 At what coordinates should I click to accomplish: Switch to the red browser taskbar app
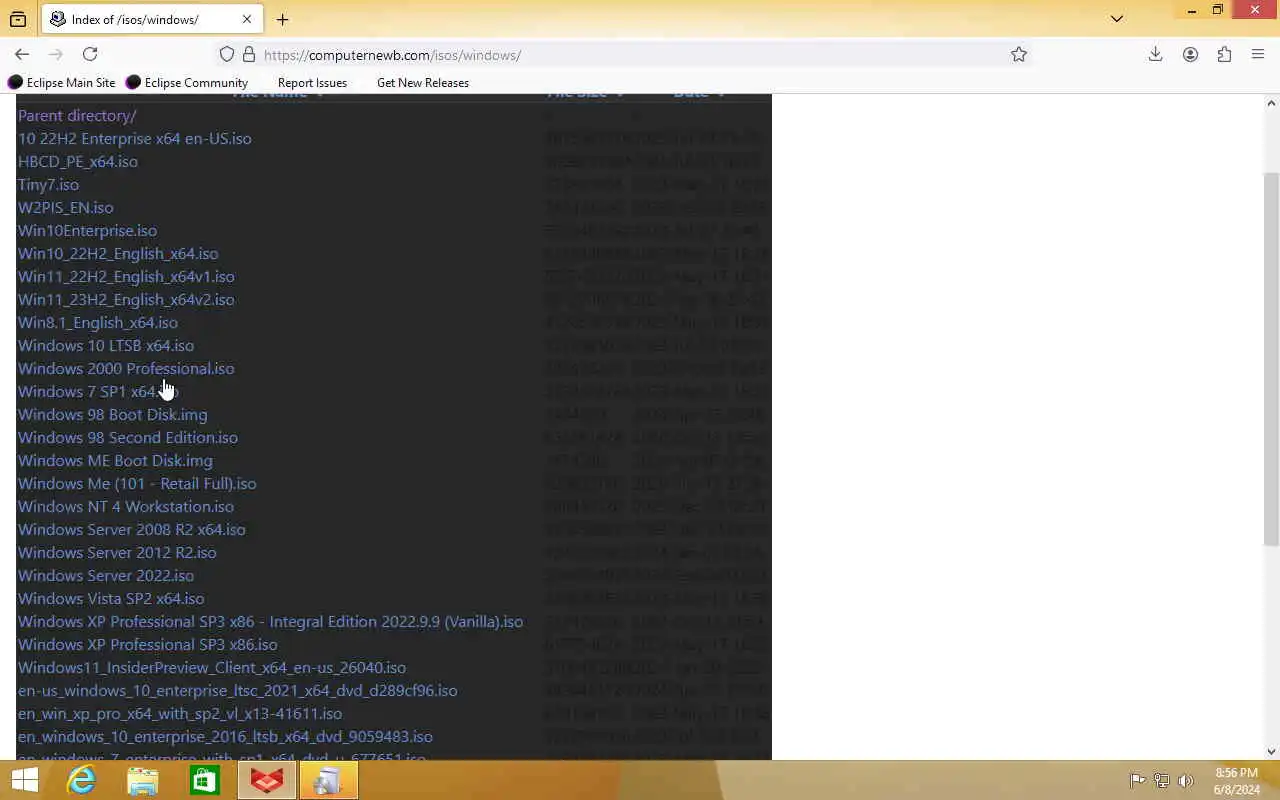click(x=267, y=780)
